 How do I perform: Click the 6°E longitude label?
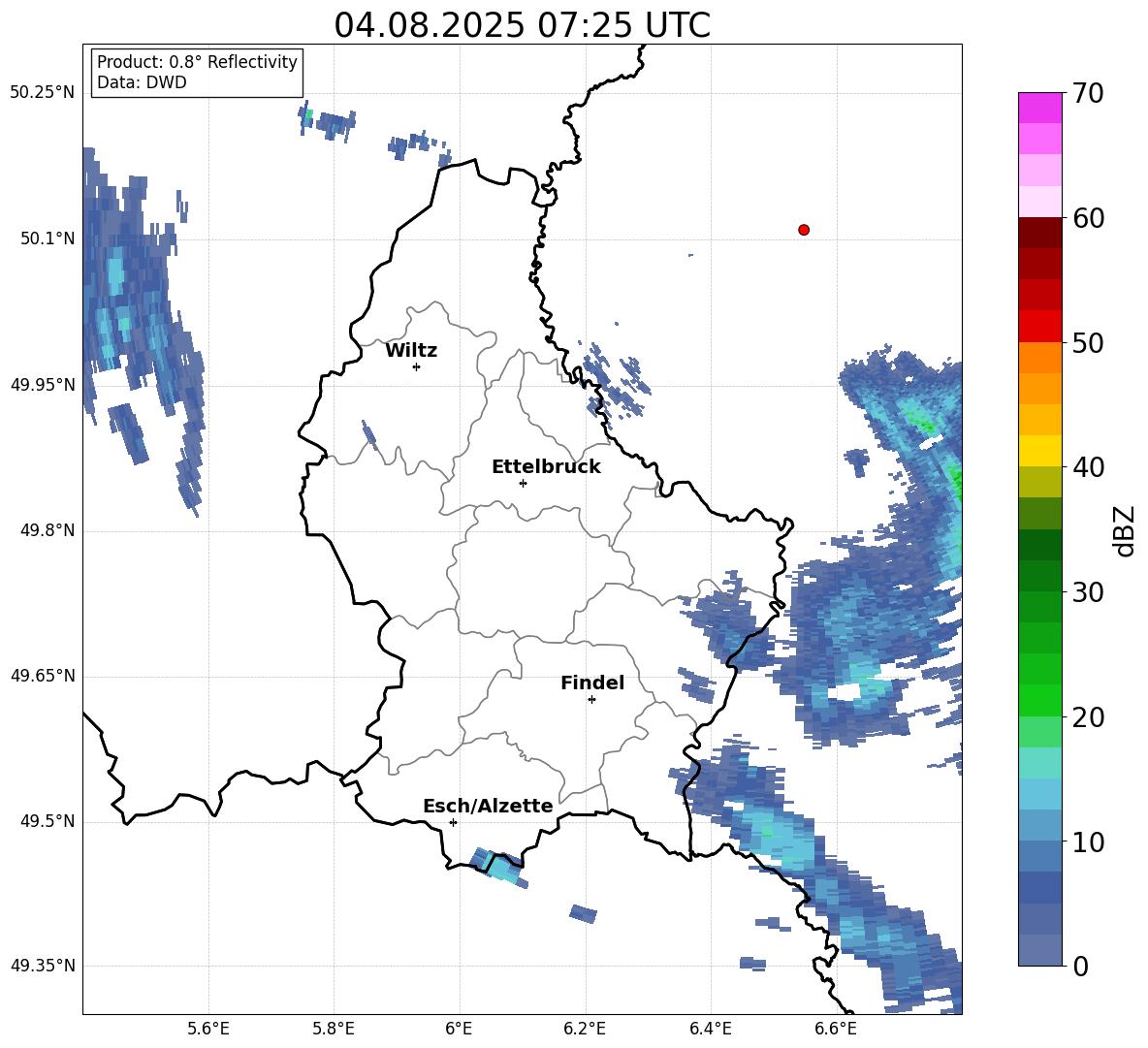pos(459,1029)
